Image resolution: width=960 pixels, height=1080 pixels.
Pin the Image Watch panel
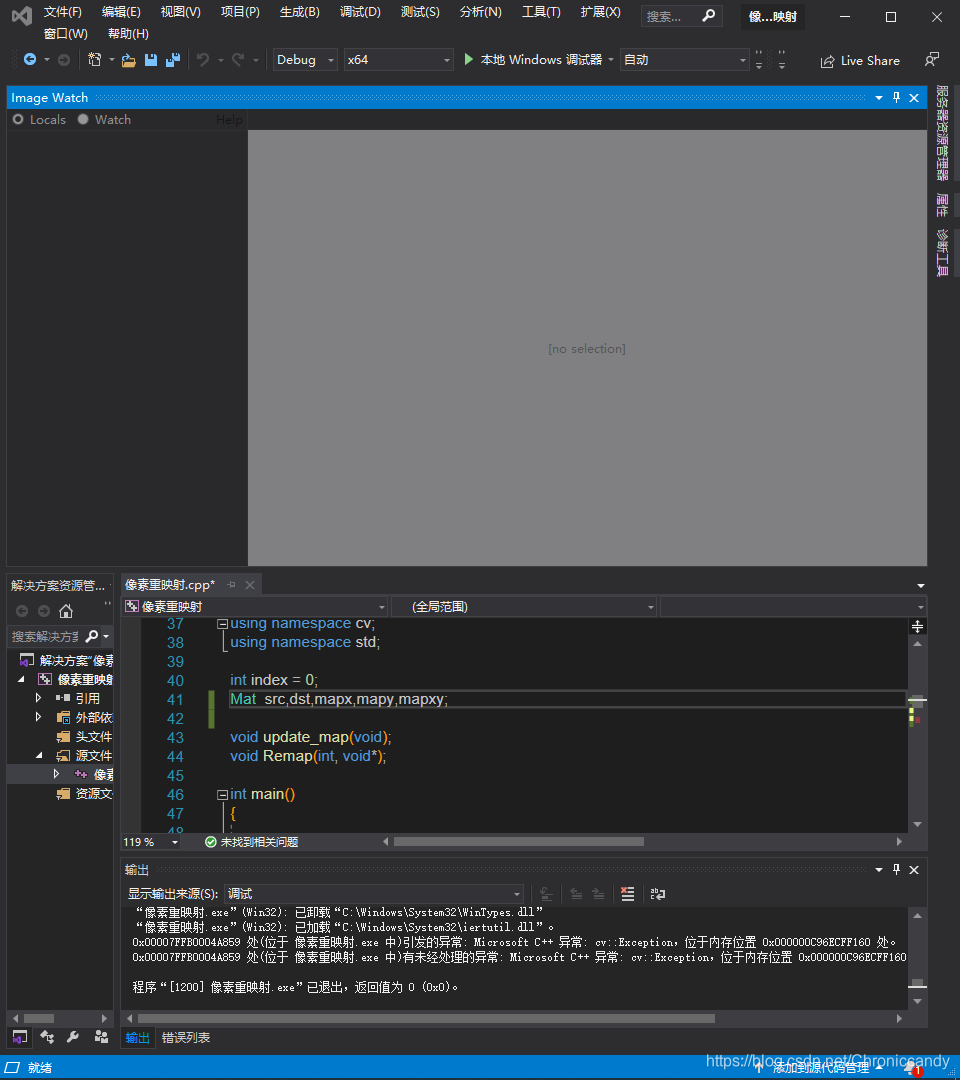point(896,98)
